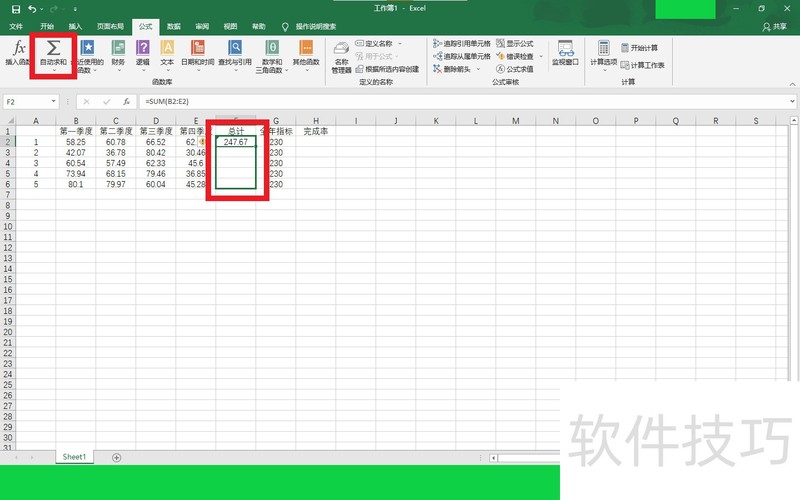800x500 pixels.
Task: Open the Lookup and Reference (查找与引用) functions
Action: click(235, 56)
